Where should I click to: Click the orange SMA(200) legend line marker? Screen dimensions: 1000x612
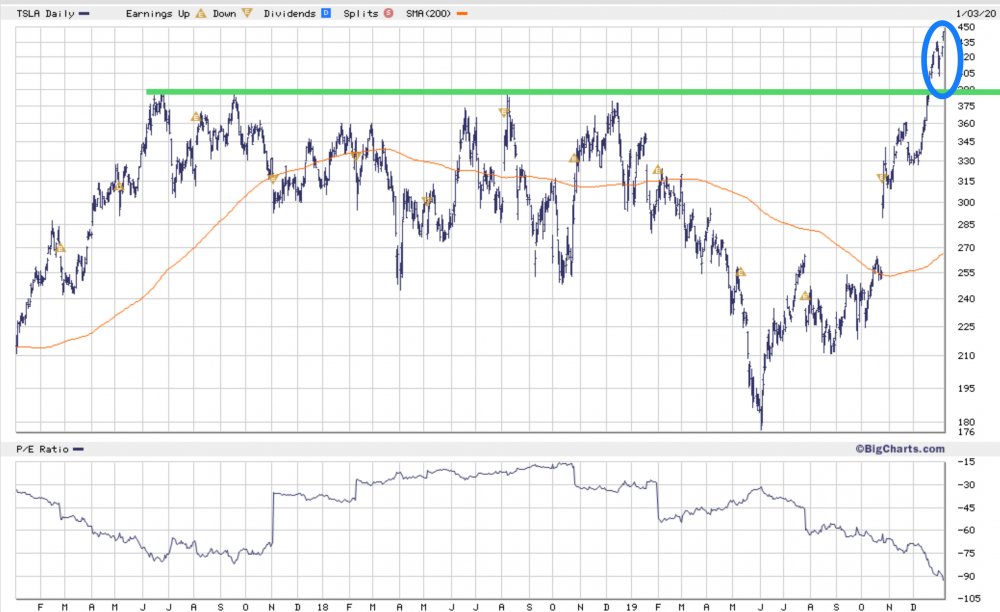462,13
